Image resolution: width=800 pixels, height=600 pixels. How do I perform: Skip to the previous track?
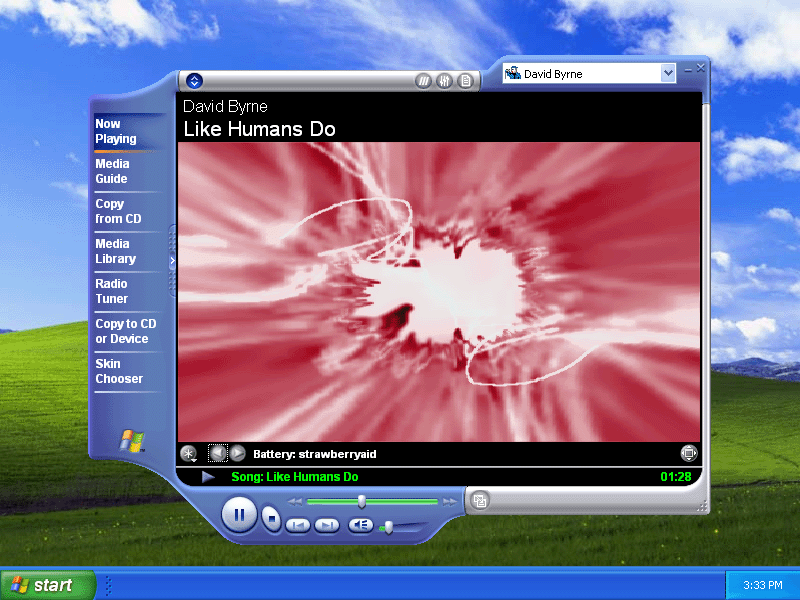pyautogui.click(x=298, y=525)
